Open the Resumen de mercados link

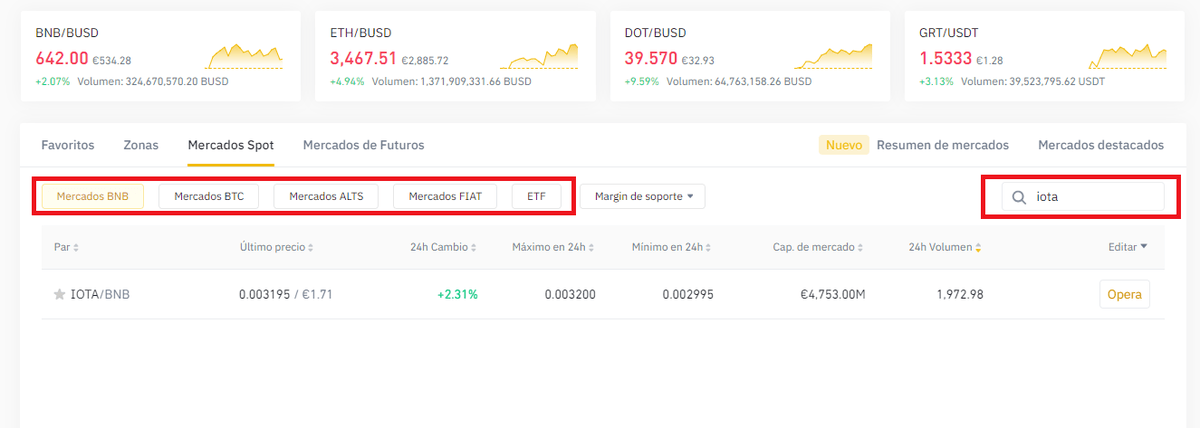point(942,145)
